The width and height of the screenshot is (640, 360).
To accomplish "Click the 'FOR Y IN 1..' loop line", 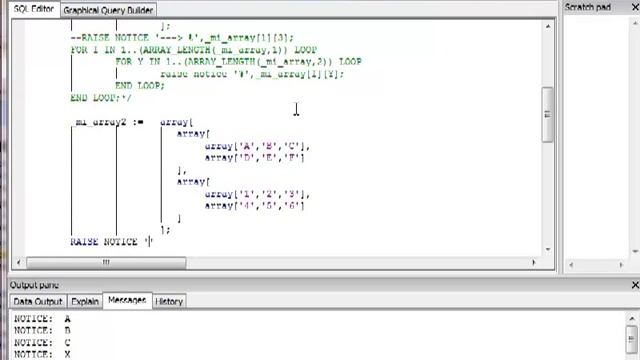I will [238, 62].
